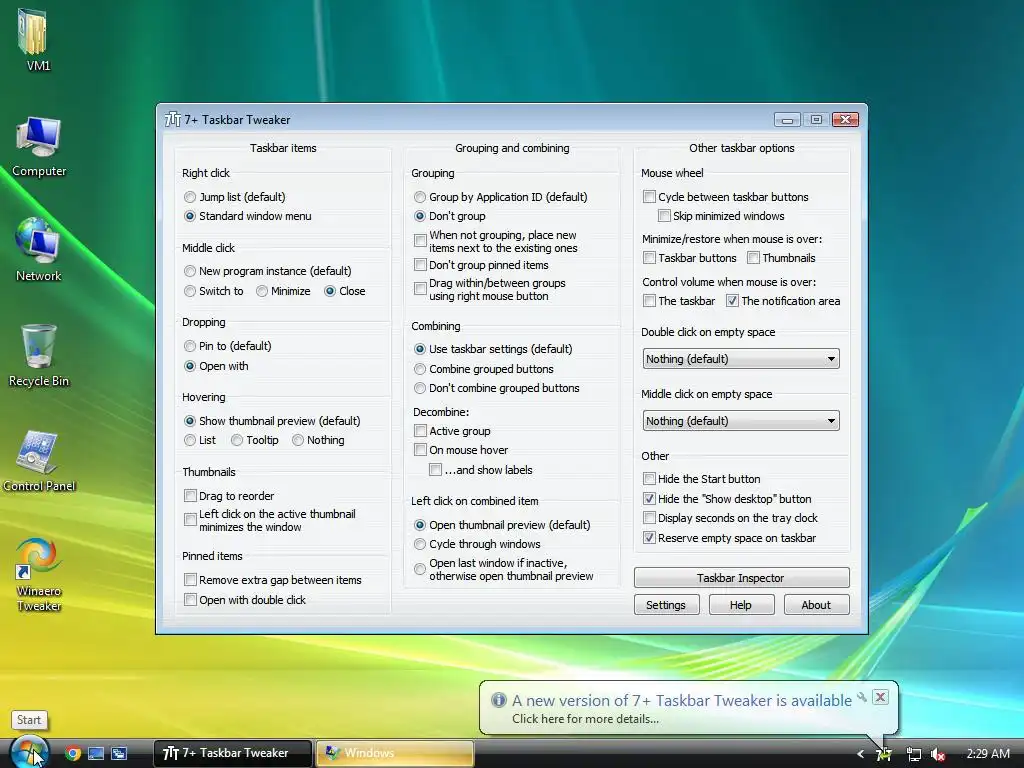Click the info icon in the update balloon
Viewport: 1024px width, 768px height.
tap(499, 700)
